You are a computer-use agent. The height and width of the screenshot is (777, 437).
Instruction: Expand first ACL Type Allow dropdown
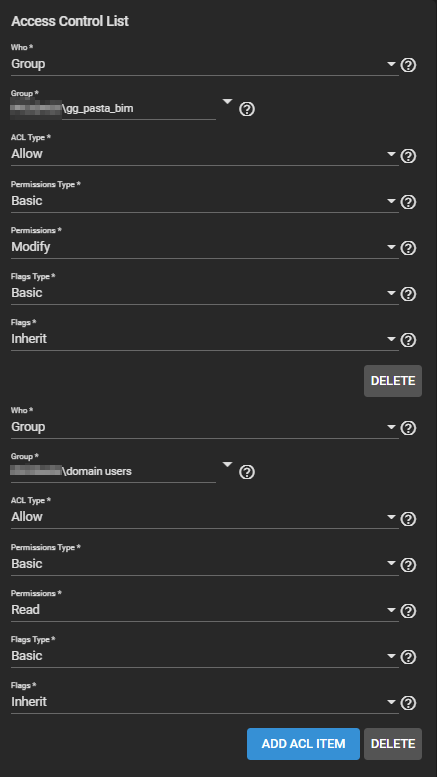point(205,154)
